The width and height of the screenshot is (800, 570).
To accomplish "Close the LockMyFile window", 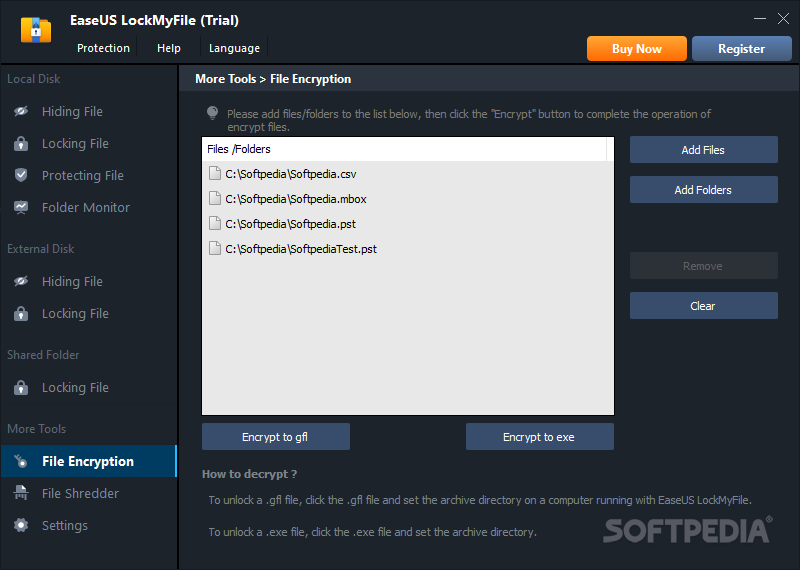I will (x=783, y=19).
